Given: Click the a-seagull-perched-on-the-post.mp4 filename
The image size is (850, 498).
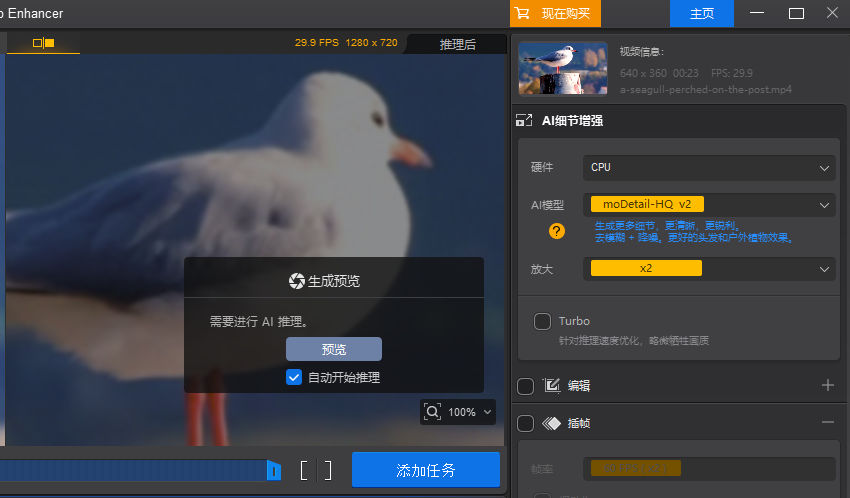Looking at the screenshot, I should tap(706, 89).
